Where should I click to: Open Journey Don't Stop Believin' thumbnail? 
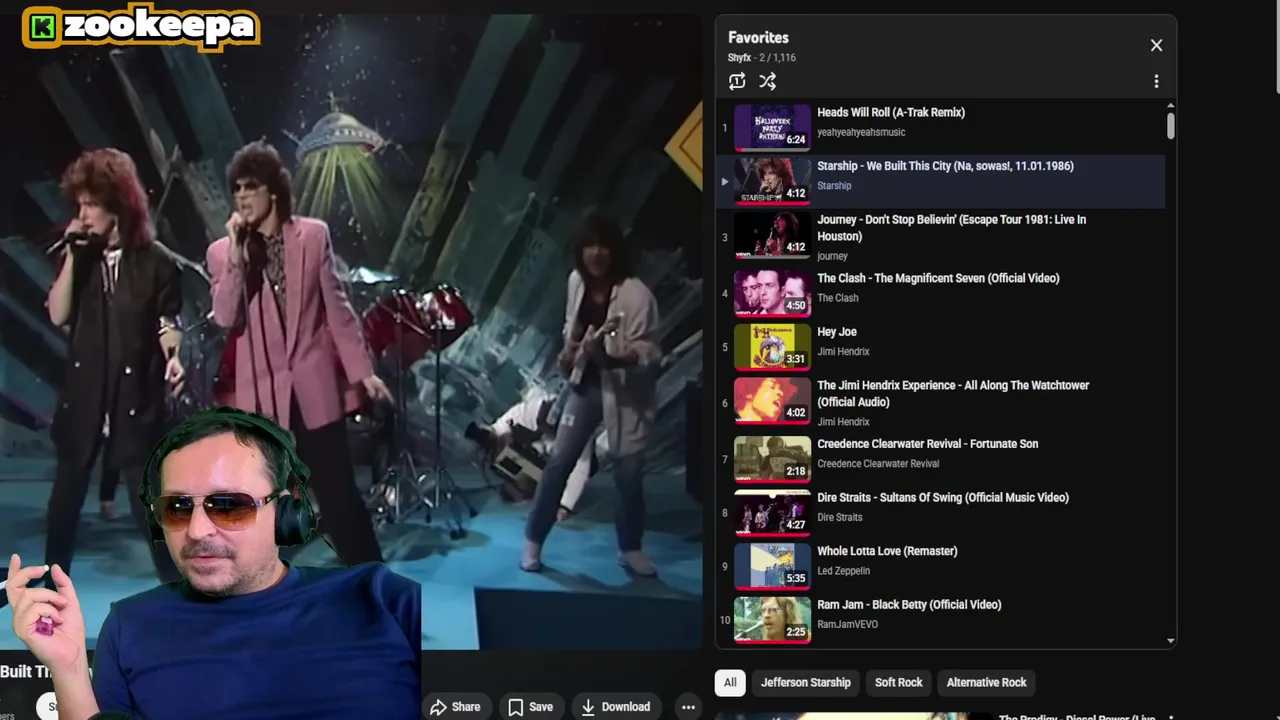pos(773,235)
